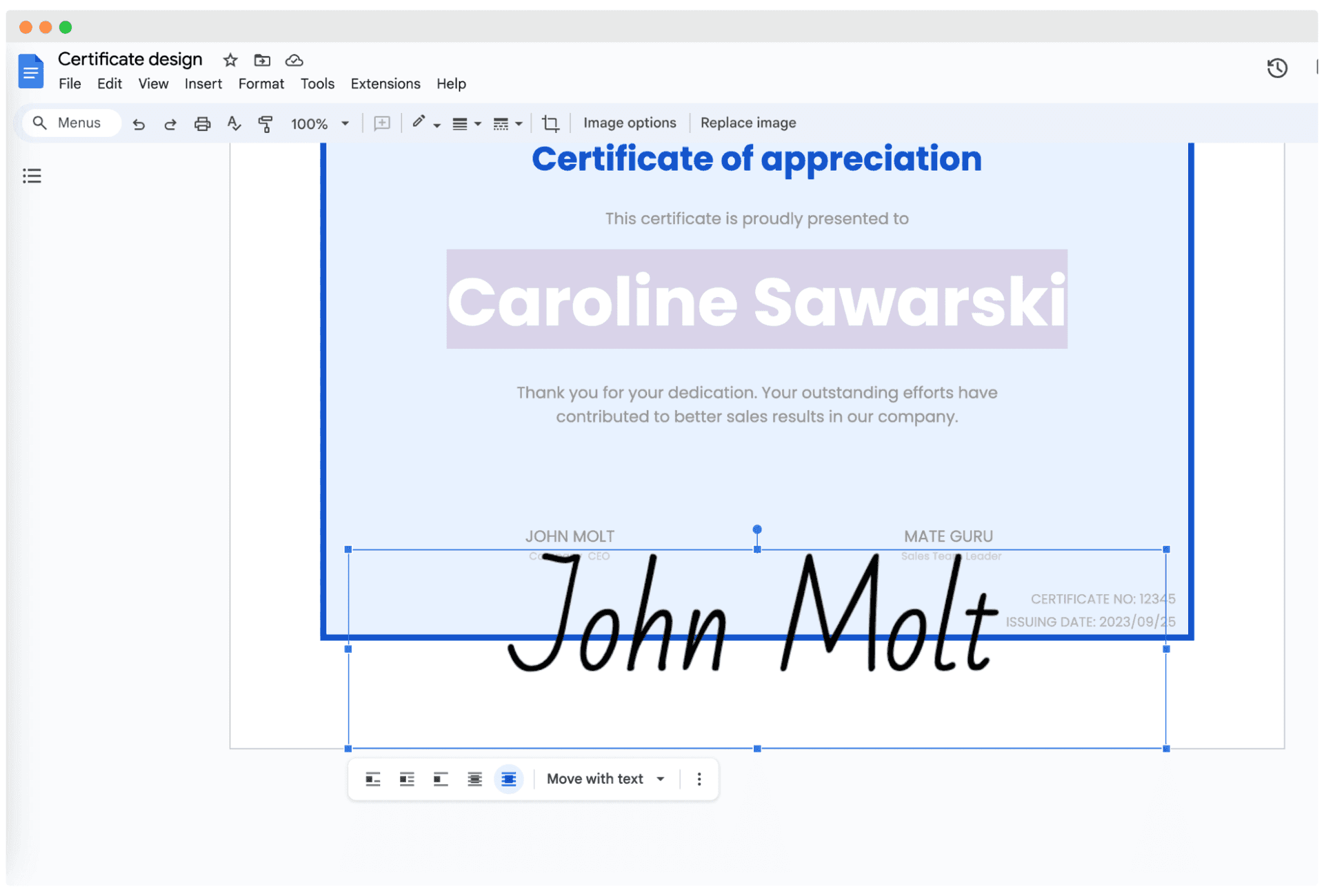
Task: Open the 100% zoom dropdown
Action: pyautogui.click(x=320, y=123)
